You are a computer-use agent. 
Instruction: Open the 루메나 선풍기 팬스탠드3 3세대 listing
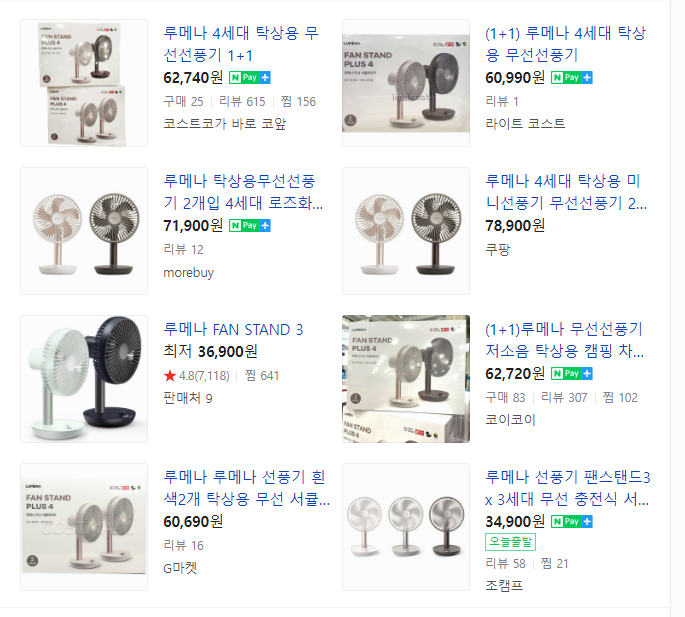[568, 488]
